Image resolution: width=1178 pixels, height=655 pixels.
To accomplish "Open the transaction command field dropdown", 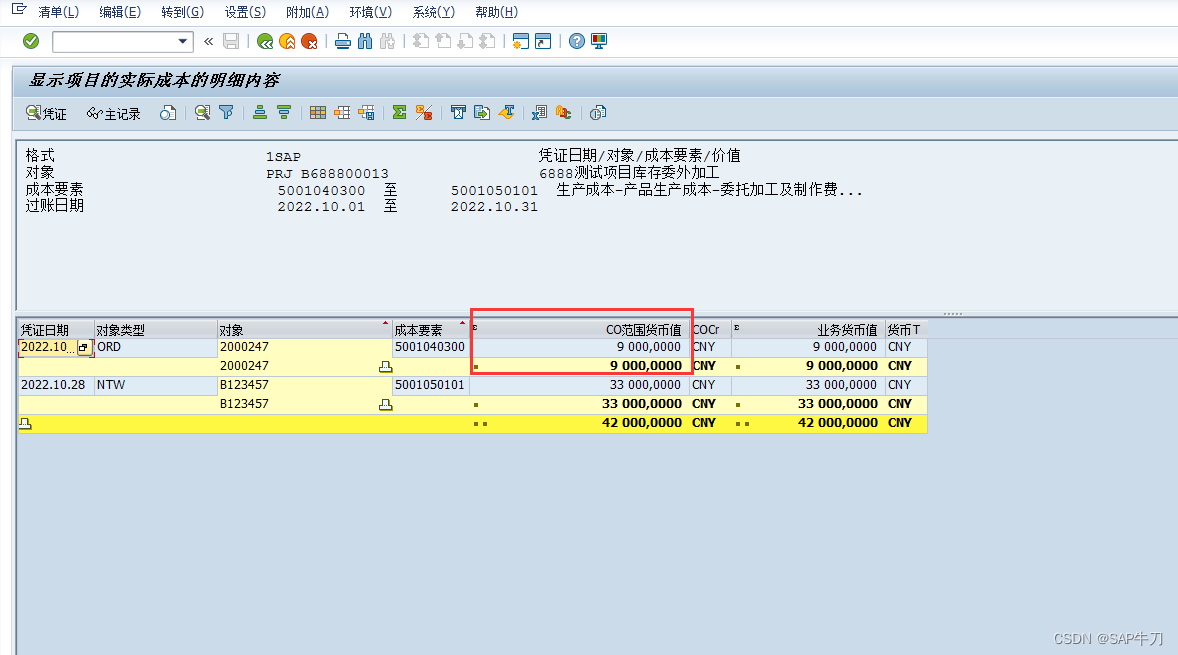I will pyautogui.click(x=183, y=41).
